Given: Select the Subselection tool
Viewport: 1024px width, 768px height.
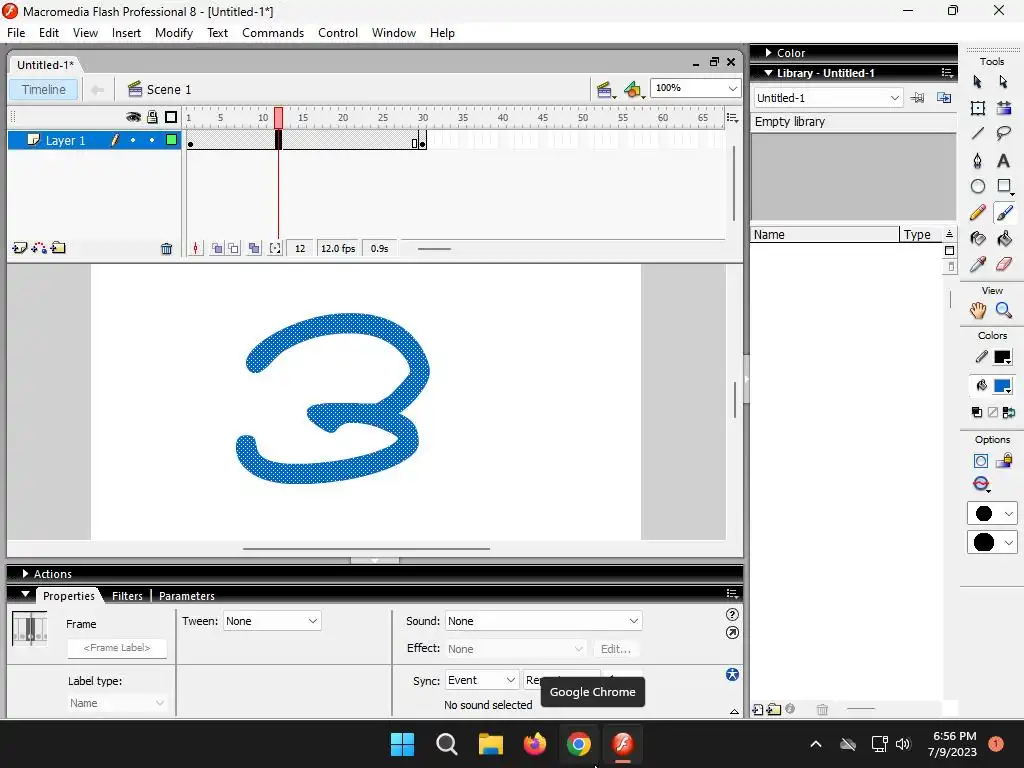Looking at the screenshot, I should pyautogui.click(x=1004, y=82).
